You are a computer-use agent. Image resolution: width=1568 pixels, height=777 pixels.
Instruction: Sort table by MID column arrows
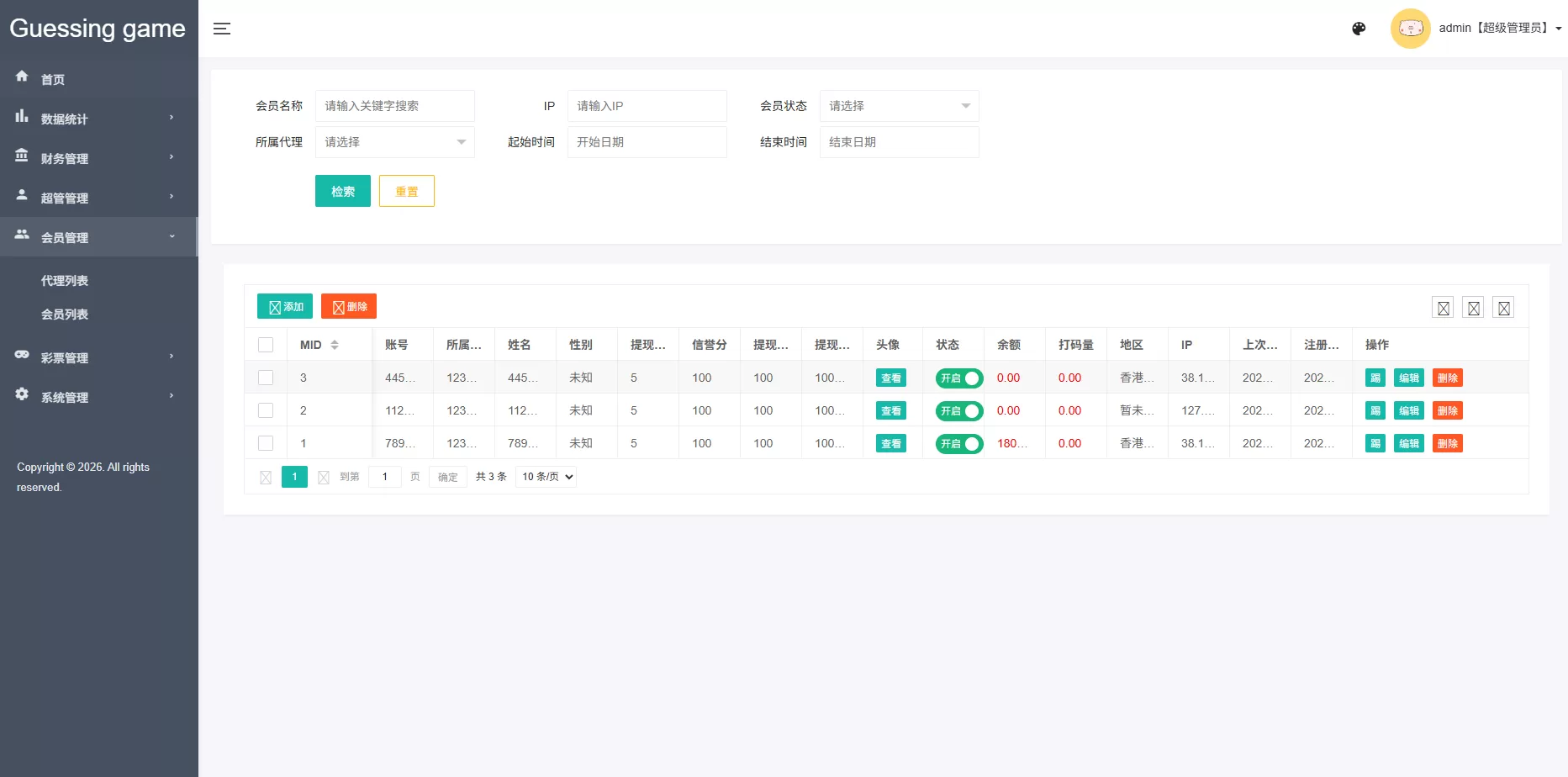coord(335,345)
